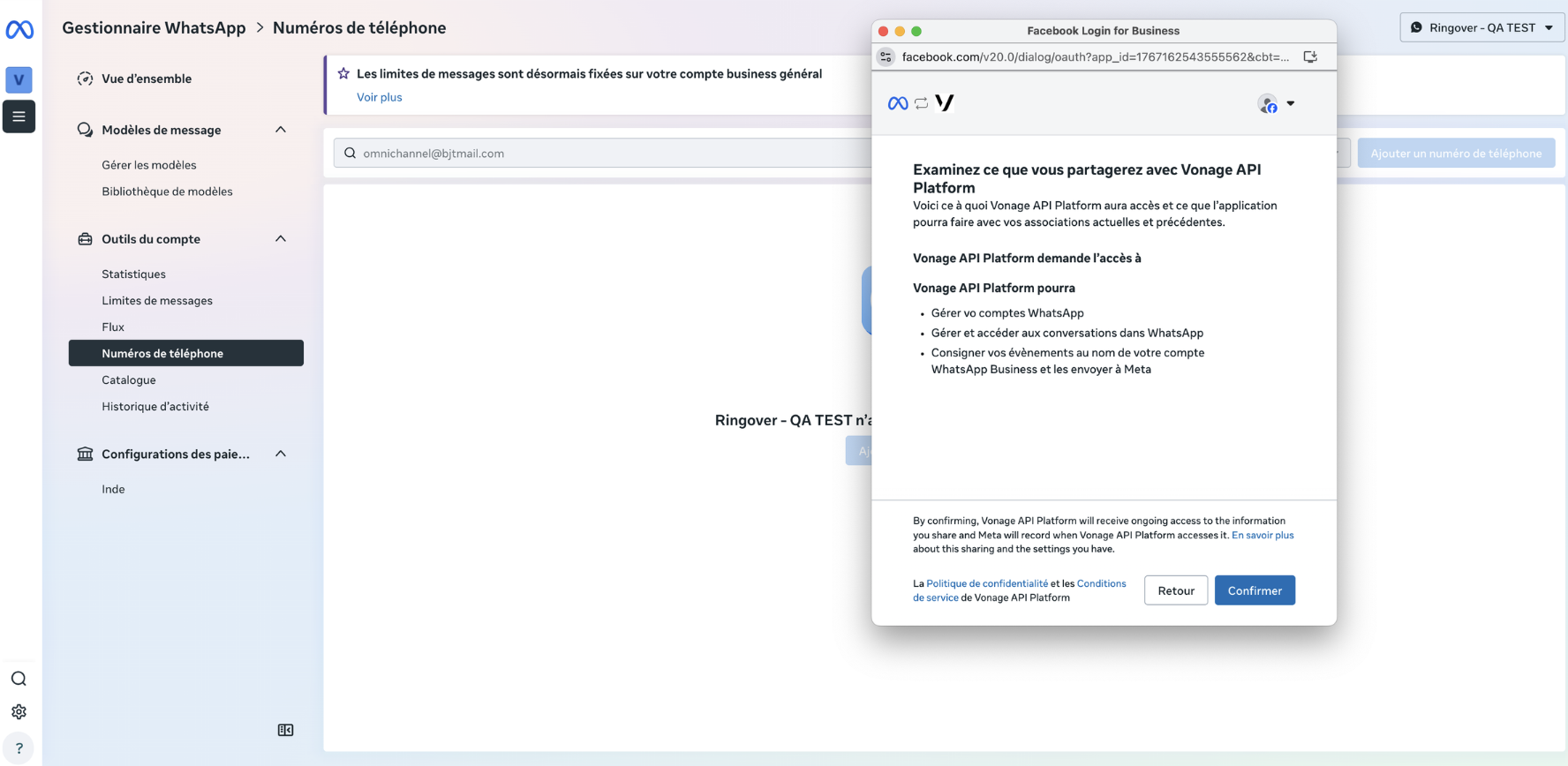Open Vue d'ensemble in sidebar
1568x766 pixels.
(147, 79)
